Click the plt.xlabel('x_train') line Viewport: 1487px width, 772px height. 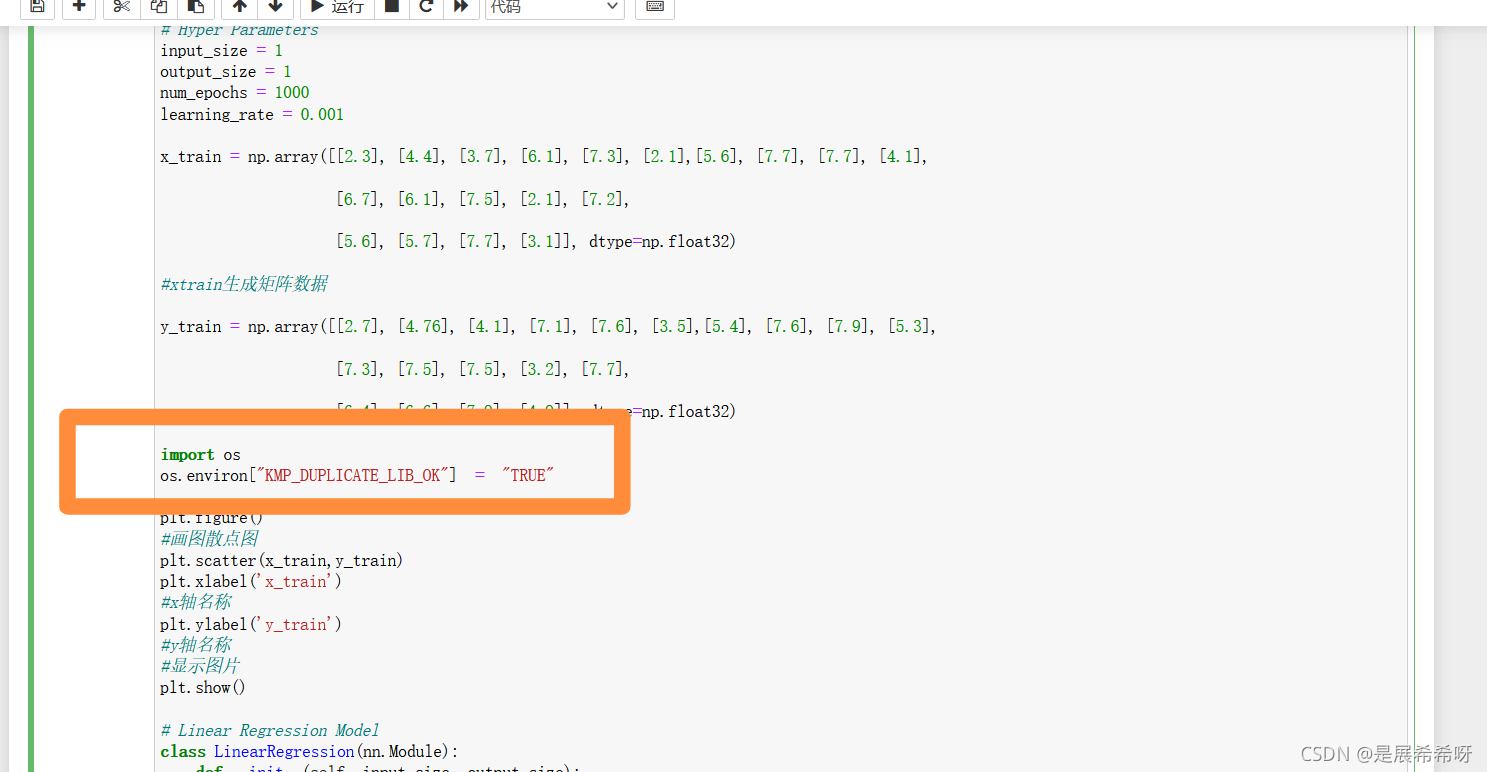251,582
